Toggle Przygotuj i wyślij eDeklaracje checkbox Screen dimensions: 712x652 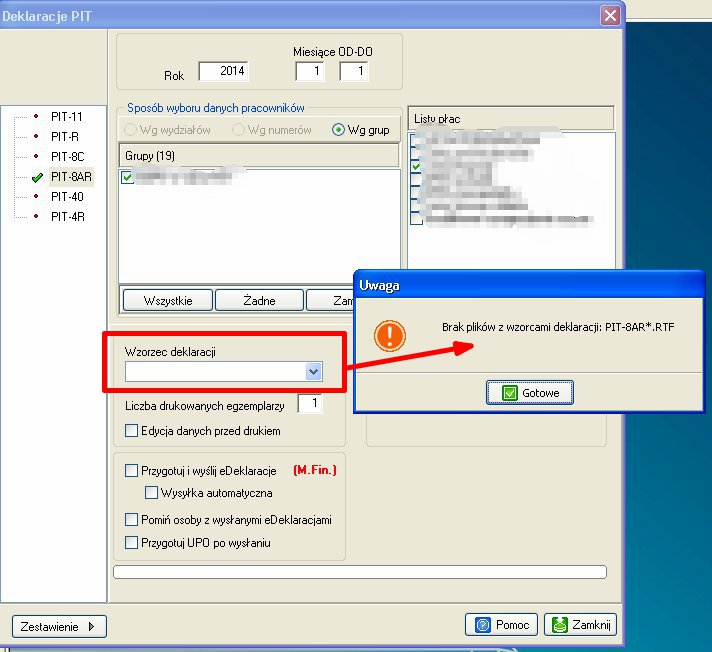point(132,471)
